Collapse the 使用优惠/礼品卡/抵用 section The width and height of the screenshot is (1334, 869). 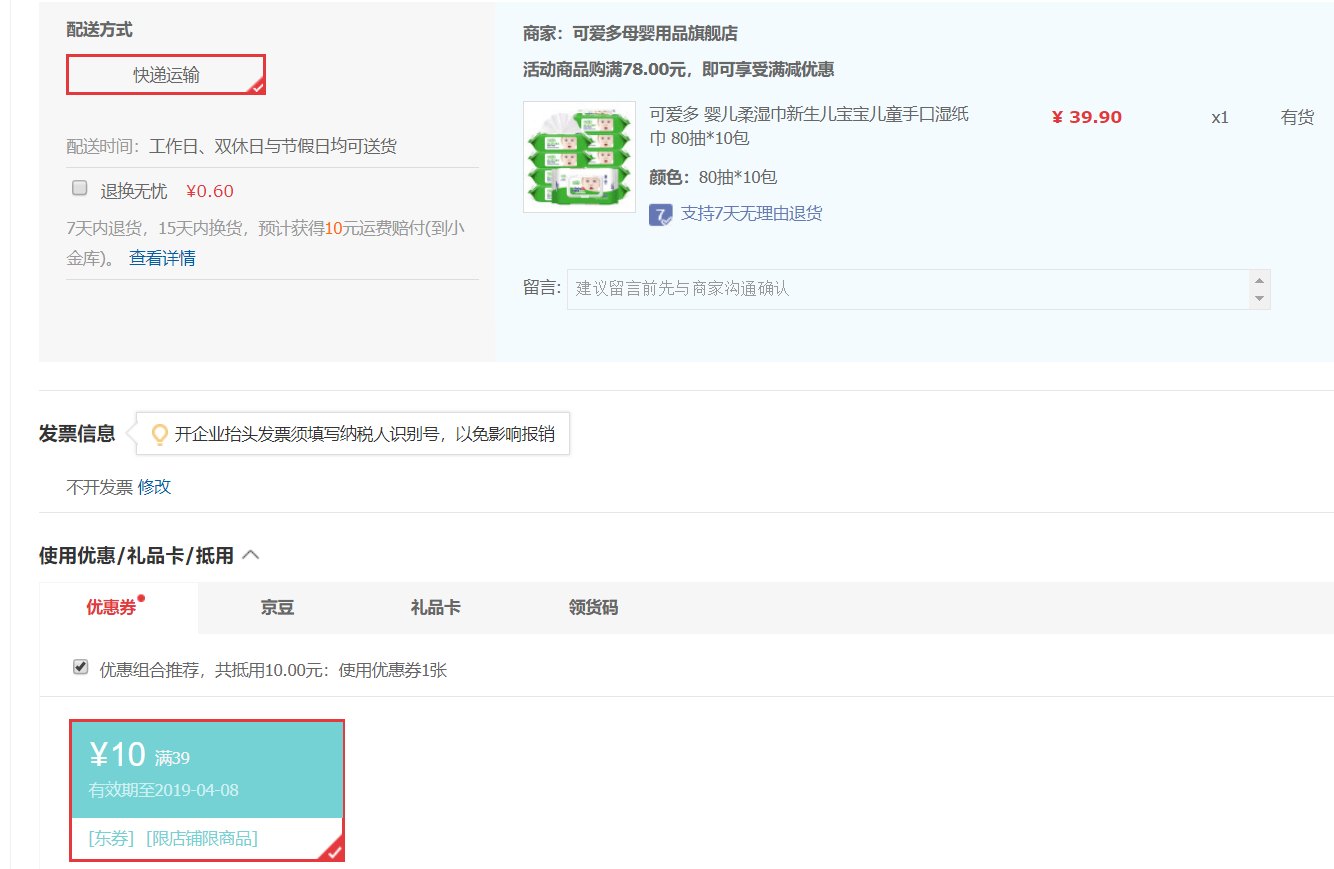(251, 555)
